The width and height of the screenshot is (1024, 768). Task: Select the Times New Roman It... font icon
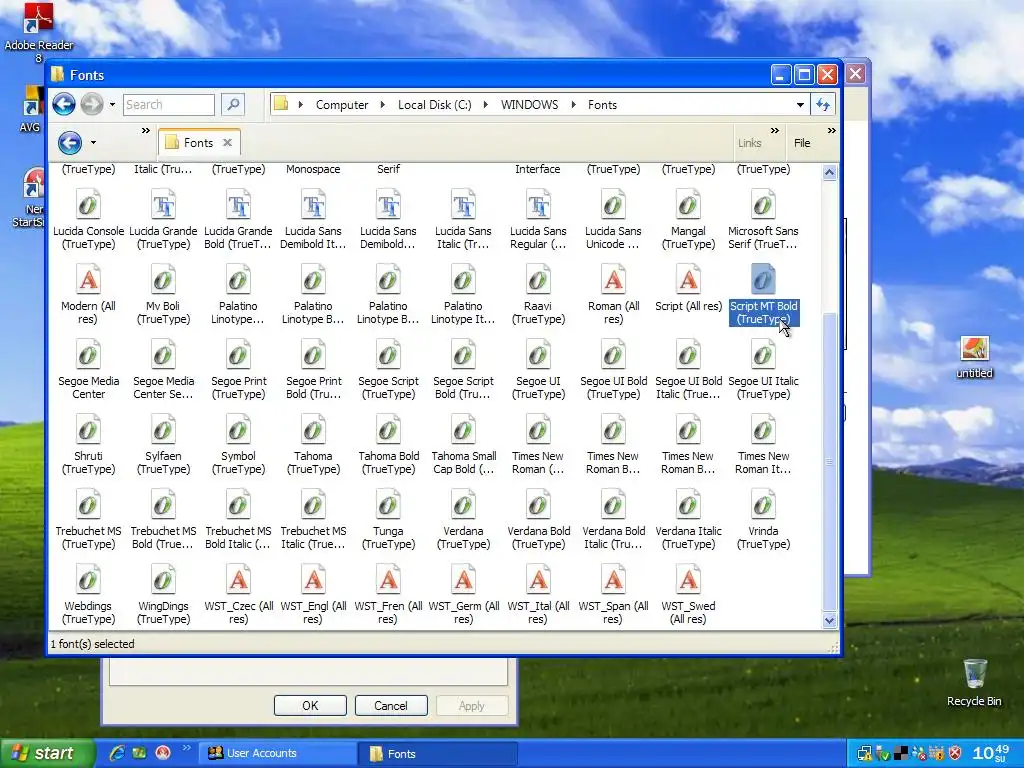click(763, 430)
